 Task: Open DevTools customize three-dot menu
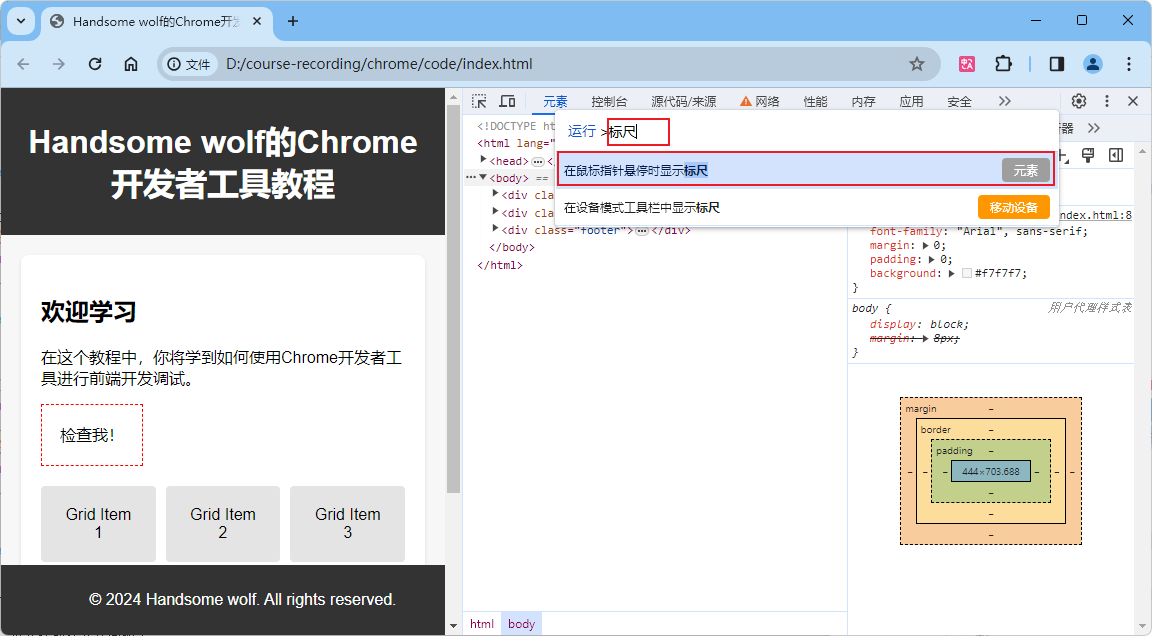(1106, 101)
